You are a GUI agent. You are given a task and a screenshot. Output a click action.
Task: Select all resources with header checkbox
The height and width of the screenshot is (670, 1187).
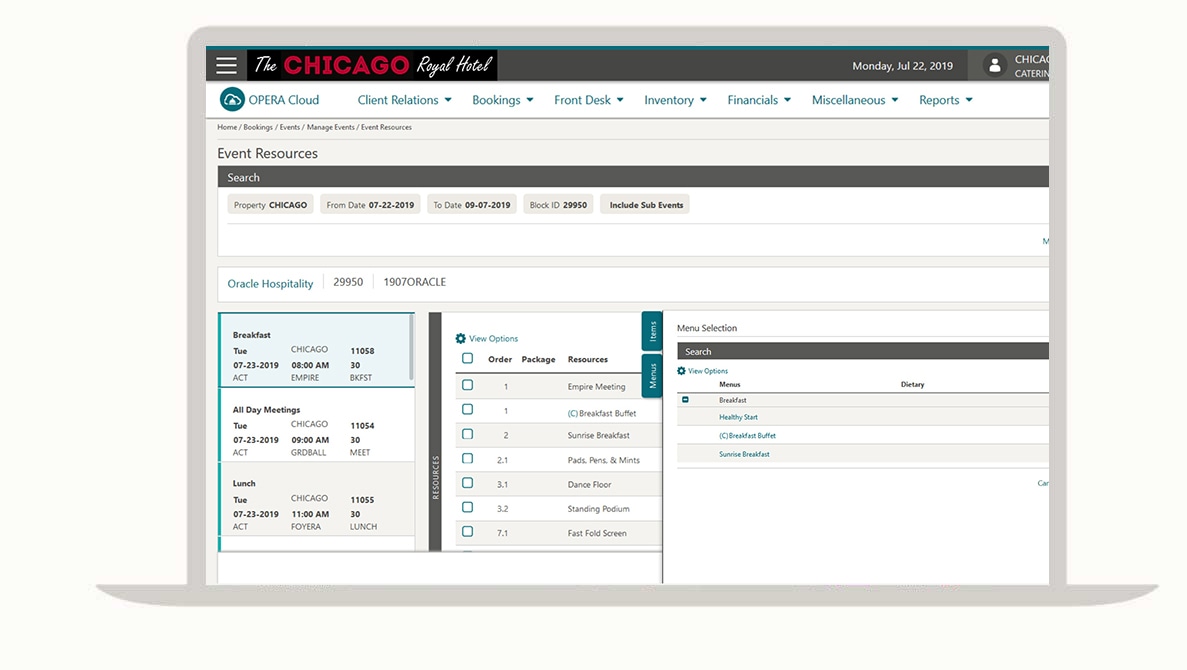pos(467,358)
